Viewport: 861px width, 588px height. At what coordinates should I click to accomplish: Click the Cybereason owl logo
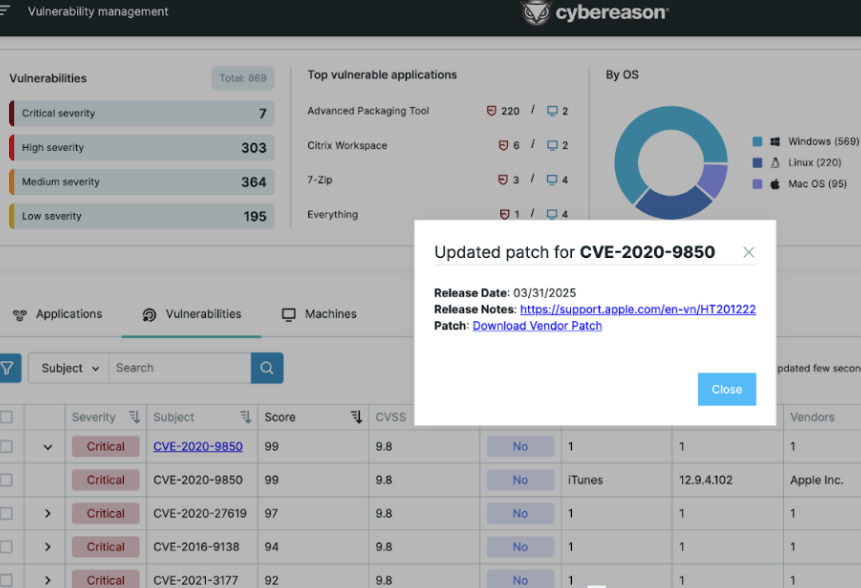click(x=536, y=12)
